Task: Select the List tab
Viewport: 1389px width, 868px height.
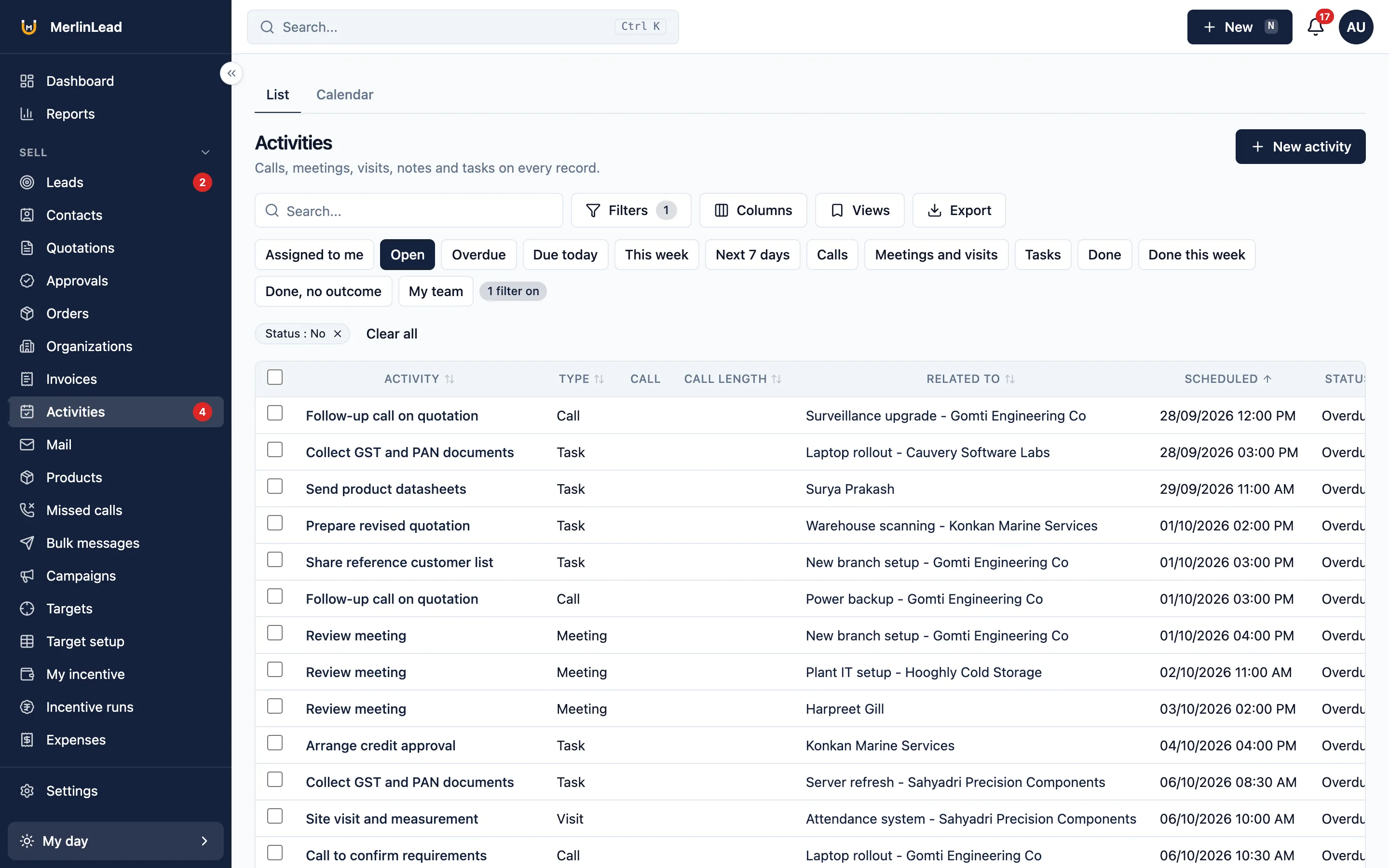Action: 278,95
